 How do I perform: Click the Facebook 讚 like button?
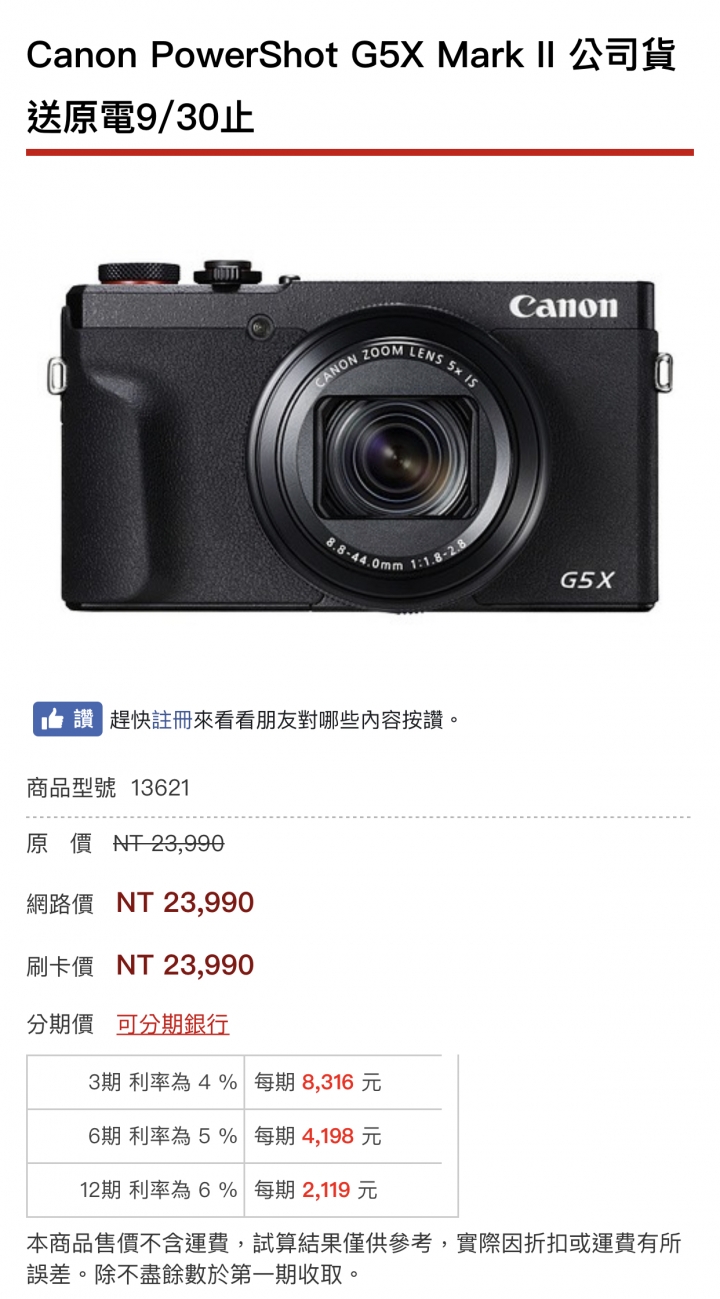click(x=67, y=719)
